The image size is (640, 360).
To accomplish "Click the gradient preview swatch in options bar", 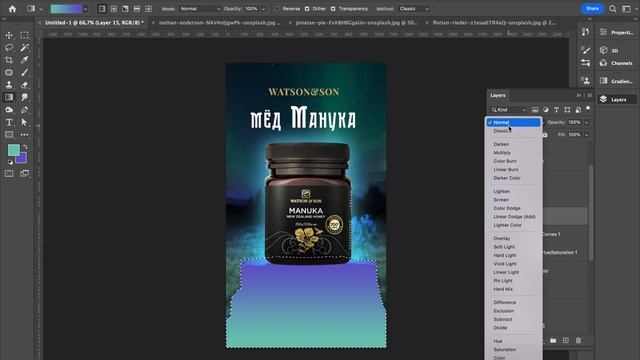I will (x=66, y=9).
